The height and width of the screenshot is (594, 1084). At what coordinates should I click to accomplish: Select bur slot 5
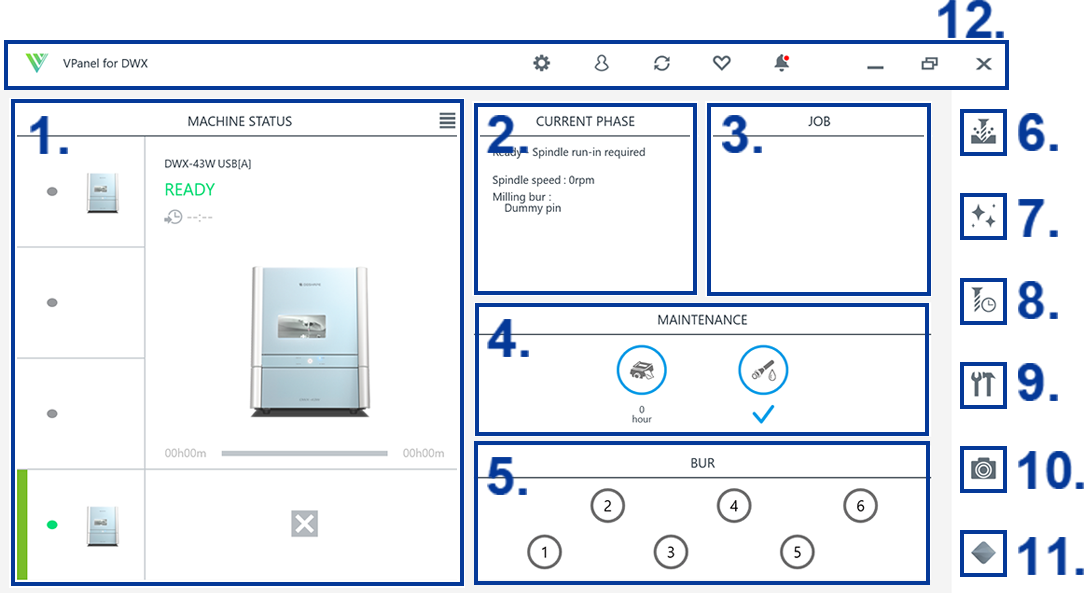pyautogui.click(x=797, y=553)
